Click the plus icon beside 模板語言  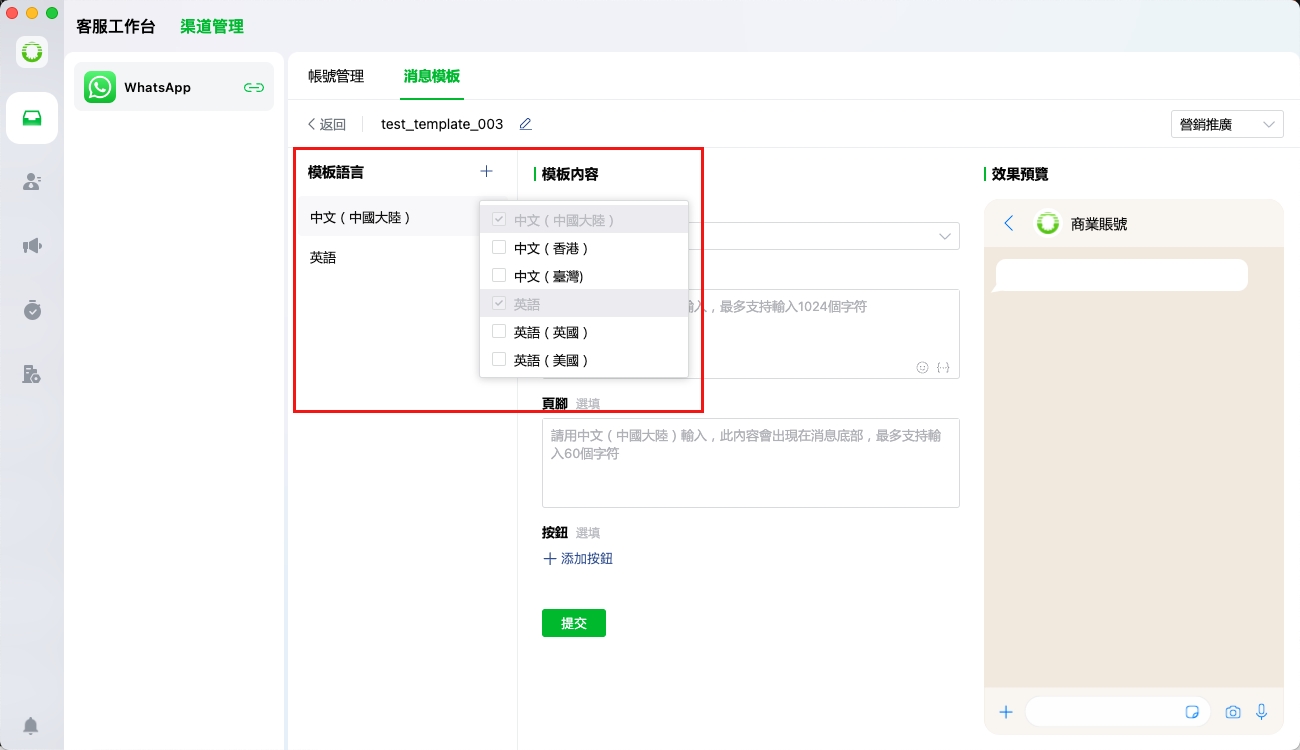pyautogui.click(x=486, y=172)
